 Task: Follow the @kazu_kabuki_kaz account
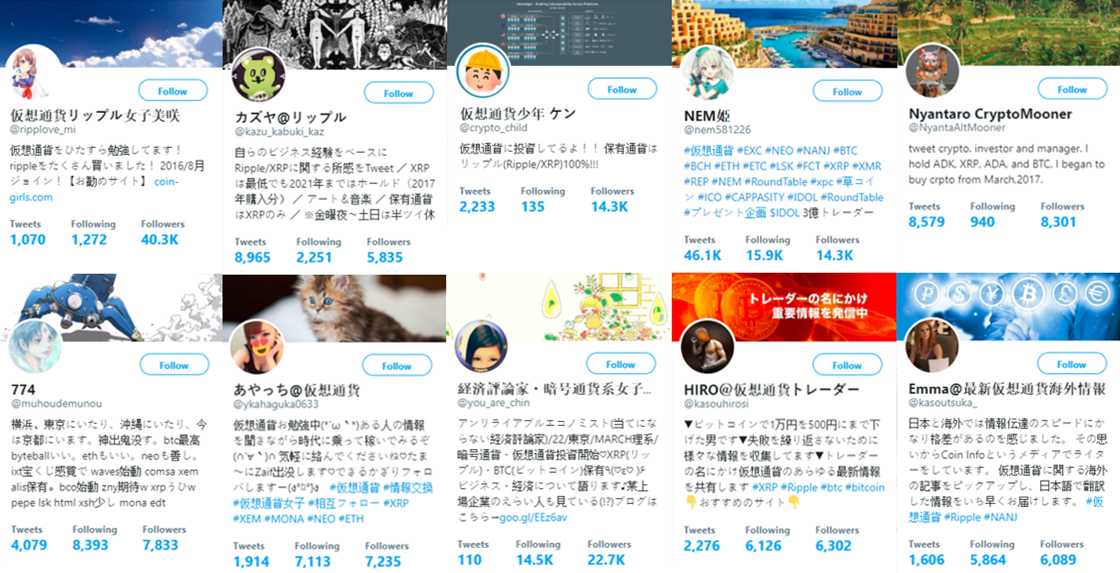pos(399,93)
